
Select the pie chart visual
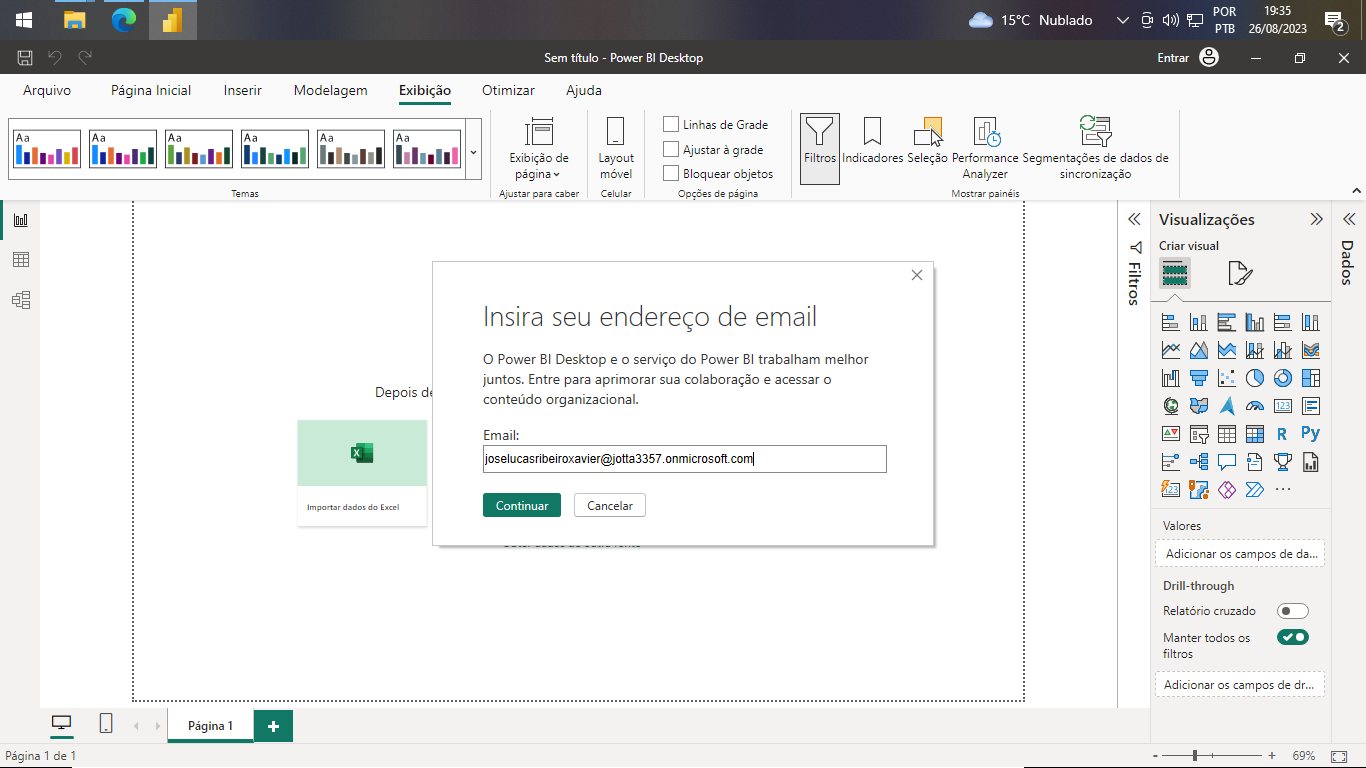point(1254,379)
